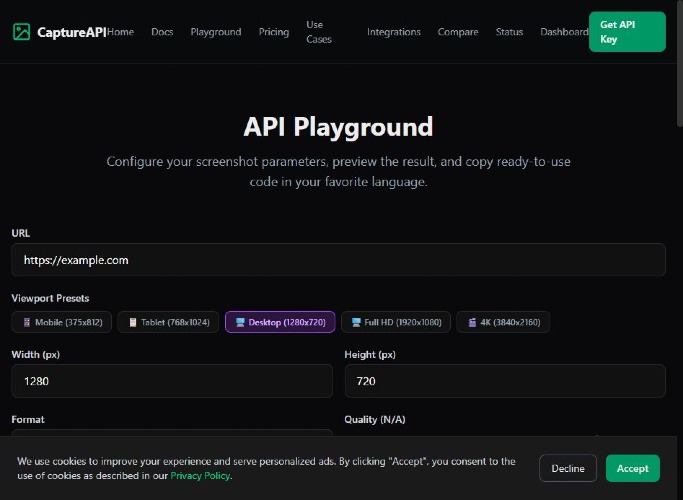Navigate to Integrations
Screen dimensions: 683x500
[393, 32]
